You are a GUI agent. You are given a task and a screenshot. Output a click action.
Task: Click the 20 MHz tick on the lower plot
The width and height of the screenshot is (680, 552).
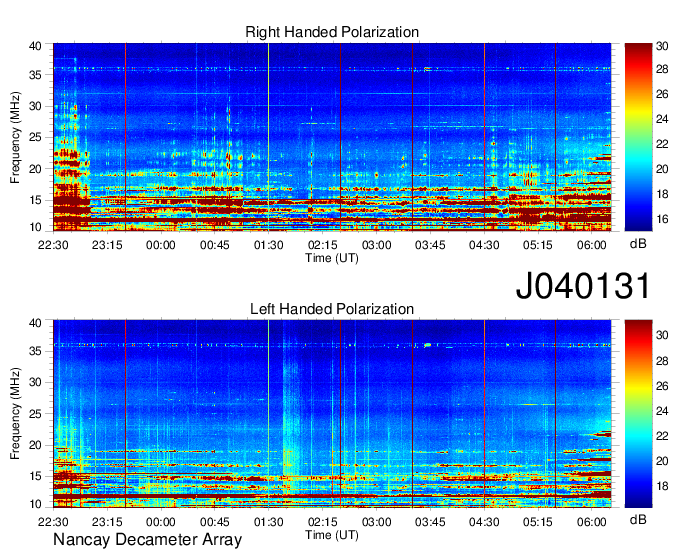(35, 445)
